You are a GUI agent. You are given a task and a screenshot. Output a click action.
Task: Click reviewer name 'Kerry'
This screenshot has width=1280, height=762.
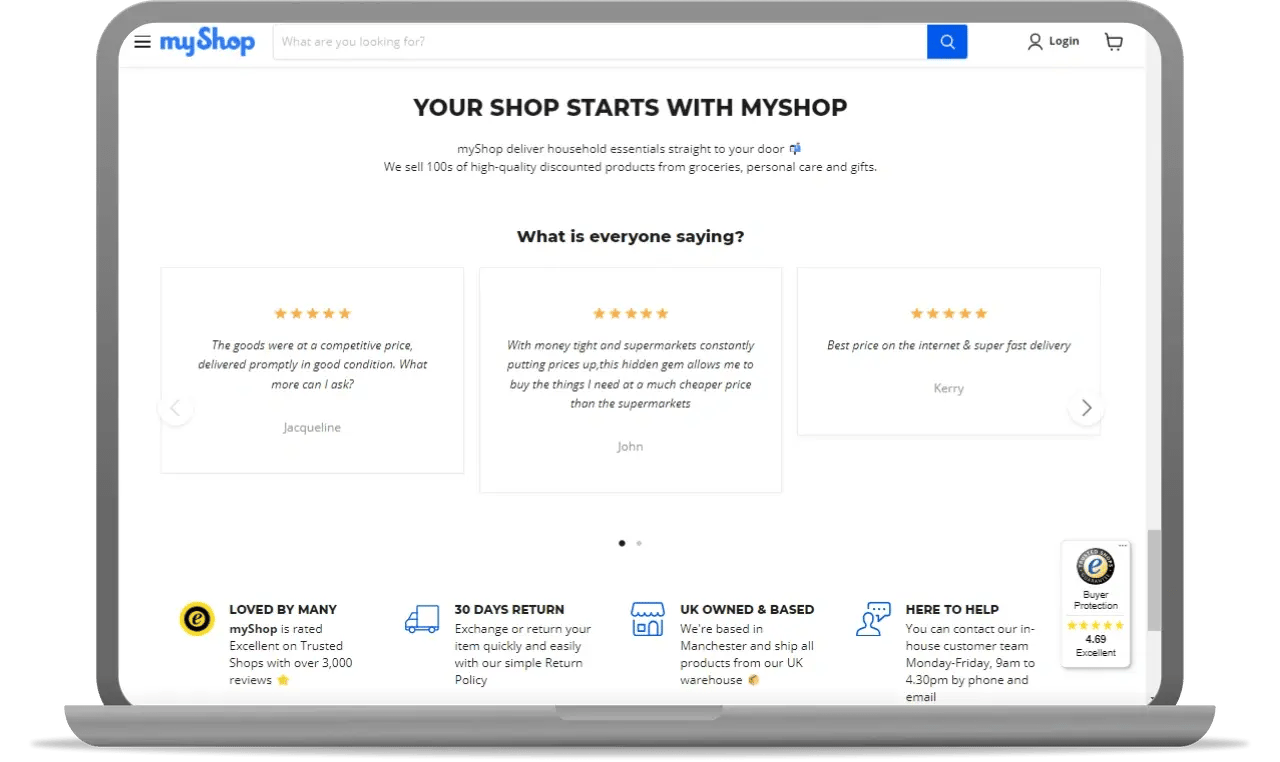point(949,389)
